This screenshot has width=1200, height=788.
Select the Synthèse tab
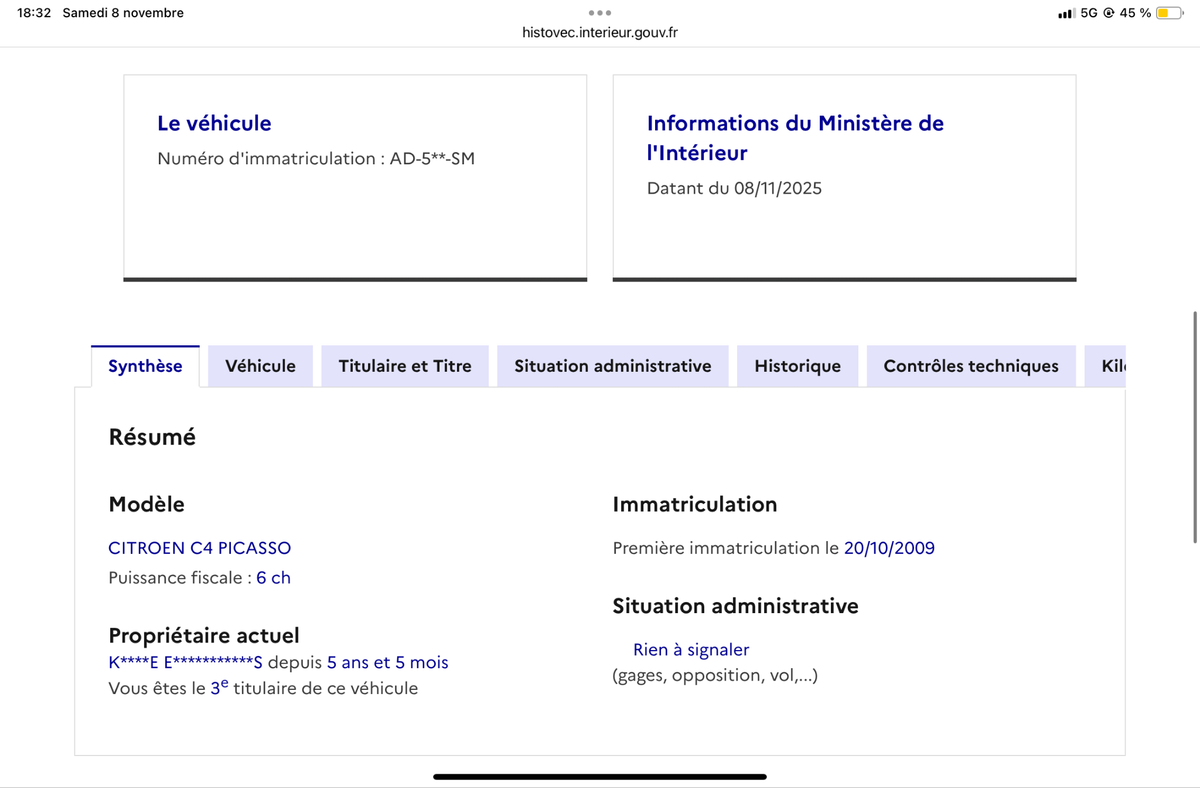[x=145, y=366]
